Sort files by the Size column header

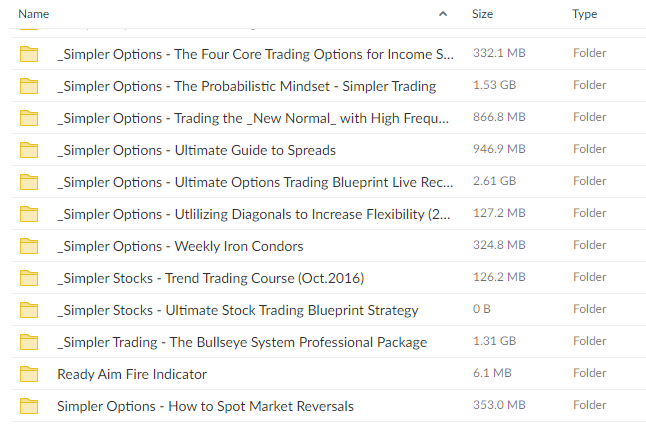click(482, 14)
